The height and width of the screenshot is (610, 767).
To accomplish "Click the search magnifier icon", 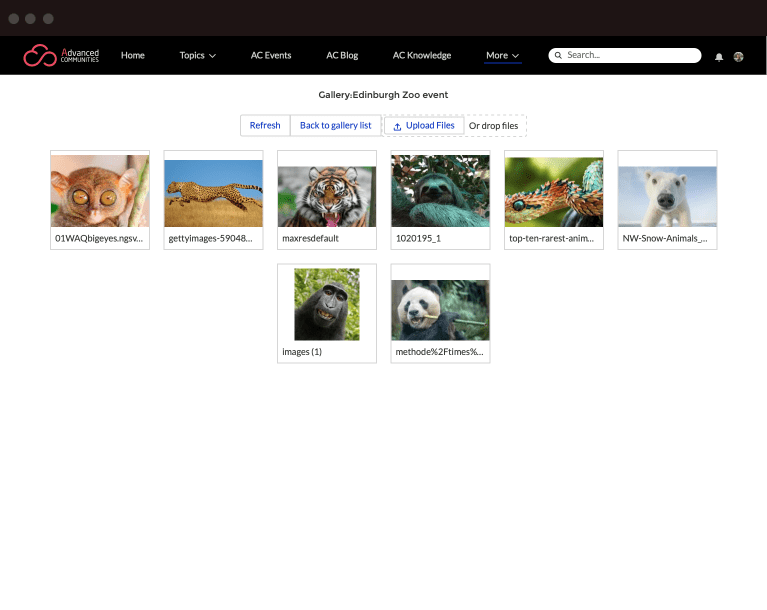I will coord(558,55).
